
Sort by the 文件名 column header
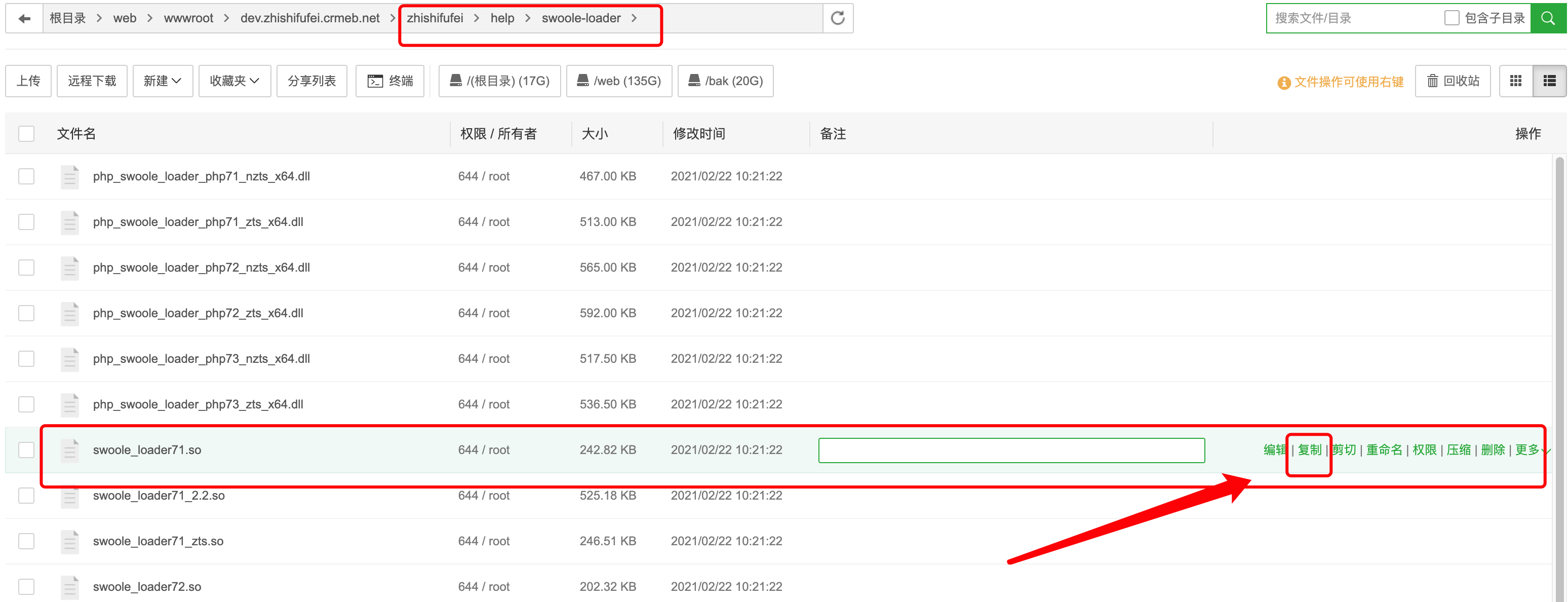76,133
